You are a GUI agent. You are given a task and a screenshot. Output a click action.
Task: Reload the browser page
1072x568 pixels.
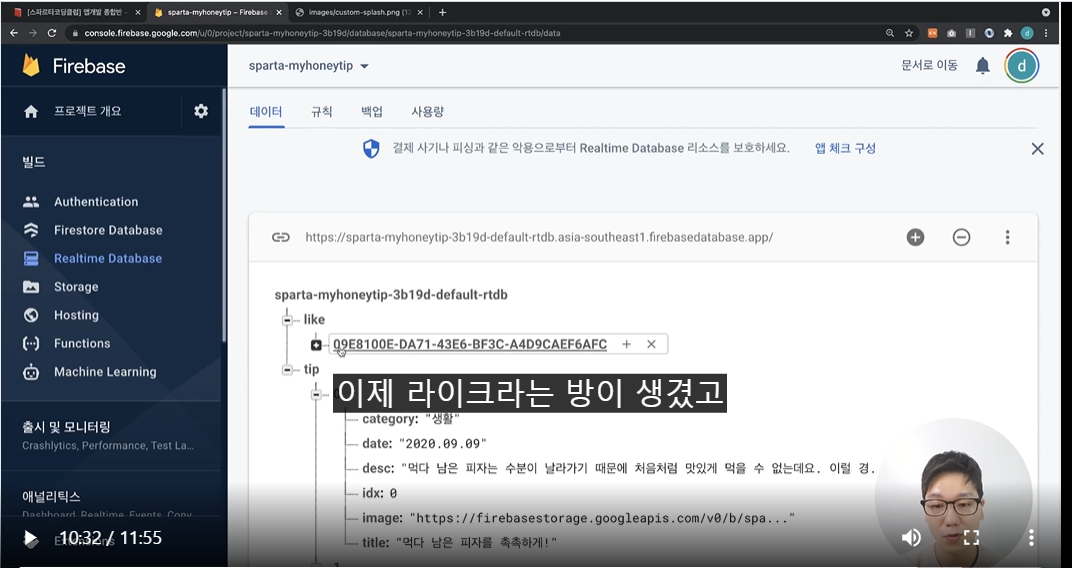pyautogui.click(x=51, y=33)
